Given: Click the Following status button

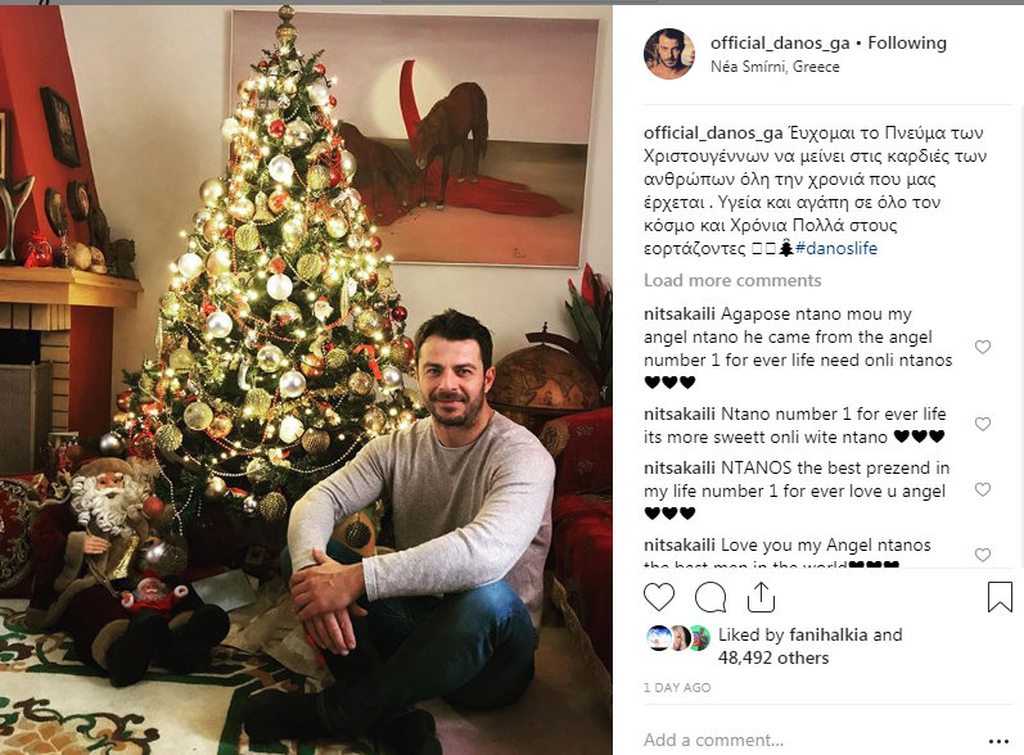Looking at the screenshot, I should click(x=907, y=43).
